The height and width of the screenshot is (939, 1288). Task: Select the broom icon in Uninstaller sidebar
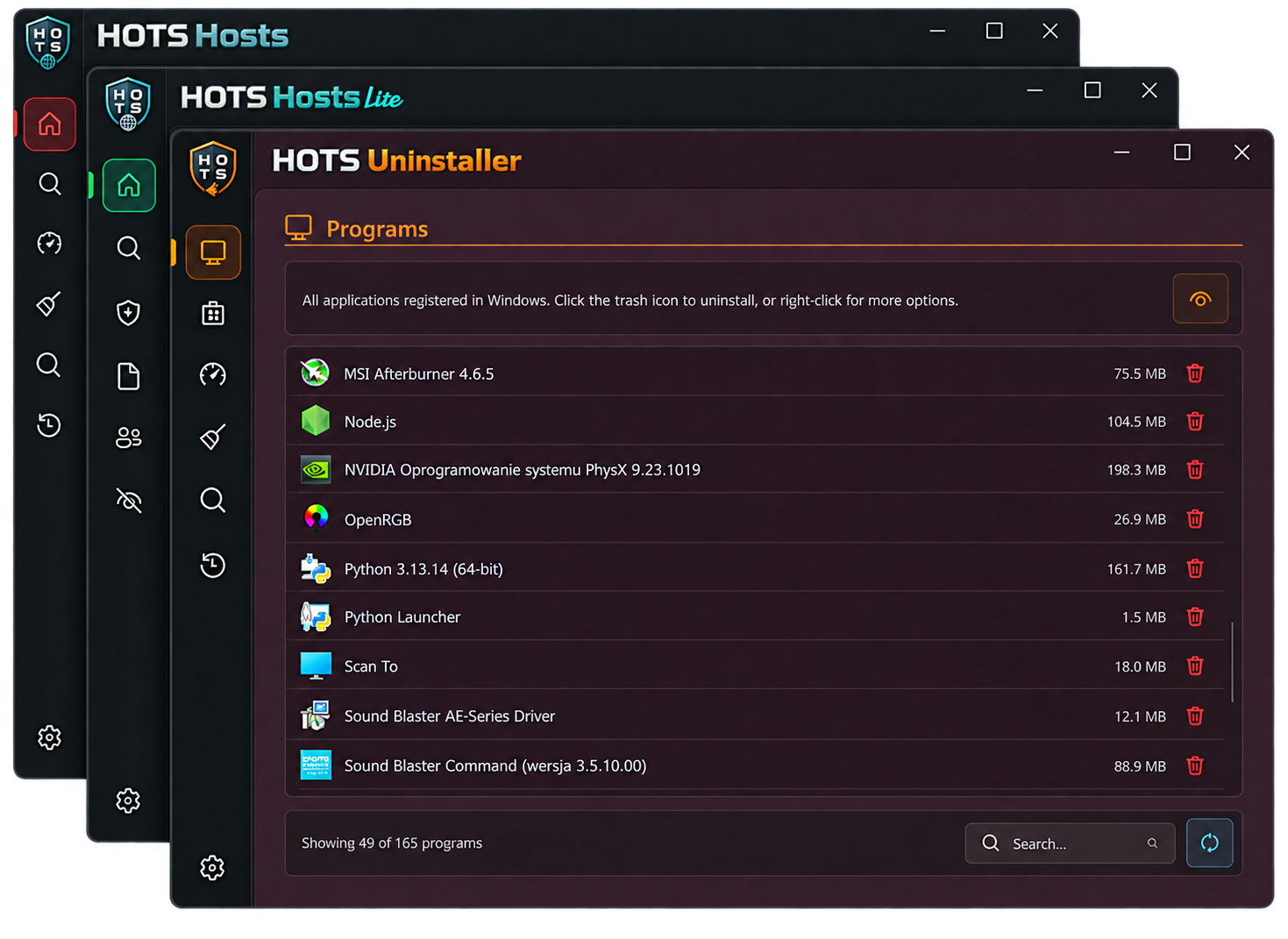pos(213,436)
